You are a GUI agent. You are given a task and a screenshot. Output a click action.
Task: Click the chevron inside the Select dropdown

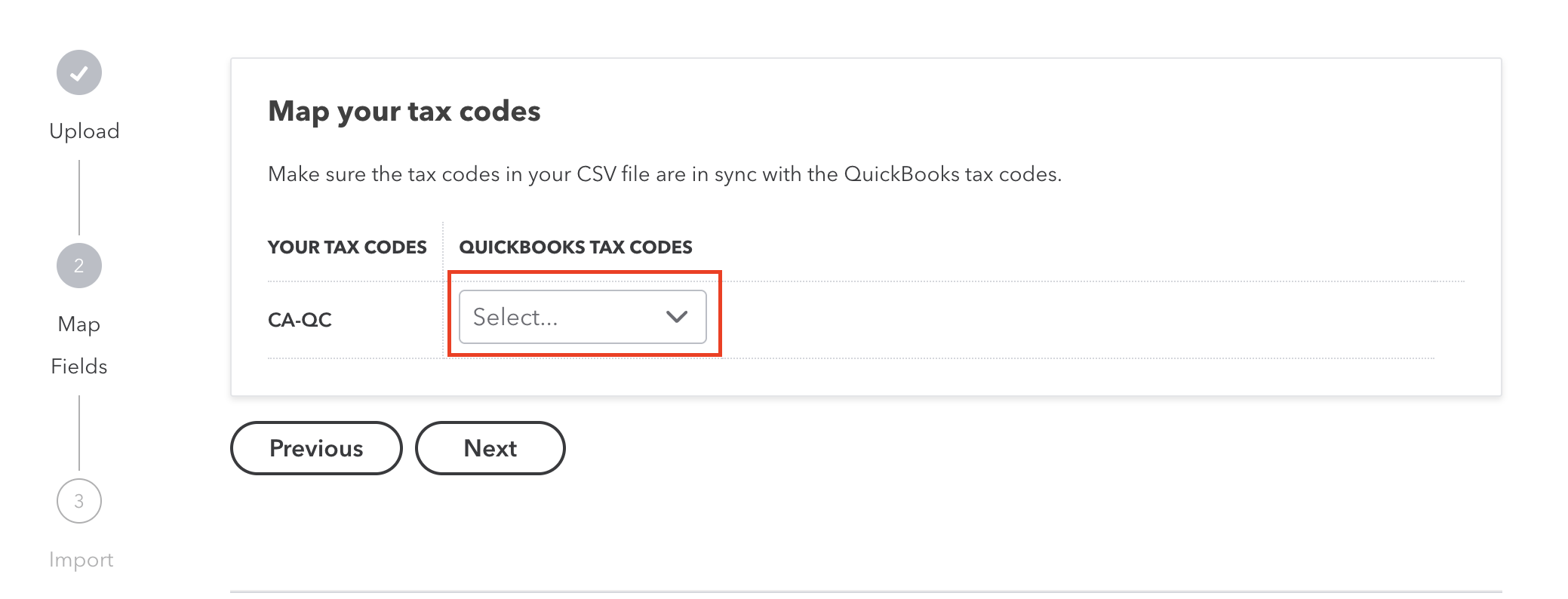pos(678,317)
